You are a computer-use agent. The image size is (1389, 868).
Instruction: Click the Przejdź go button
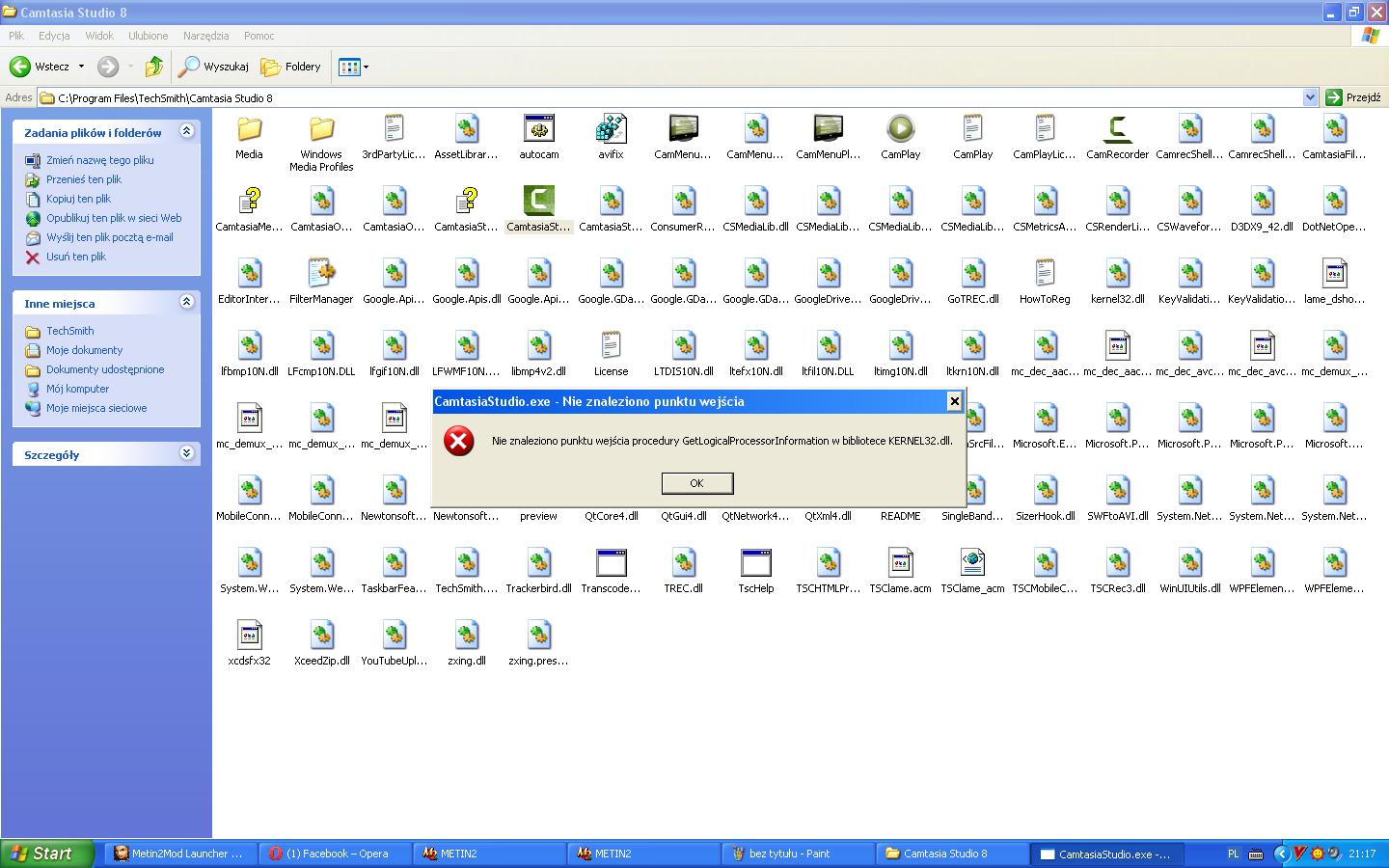tap(1353, 97)
